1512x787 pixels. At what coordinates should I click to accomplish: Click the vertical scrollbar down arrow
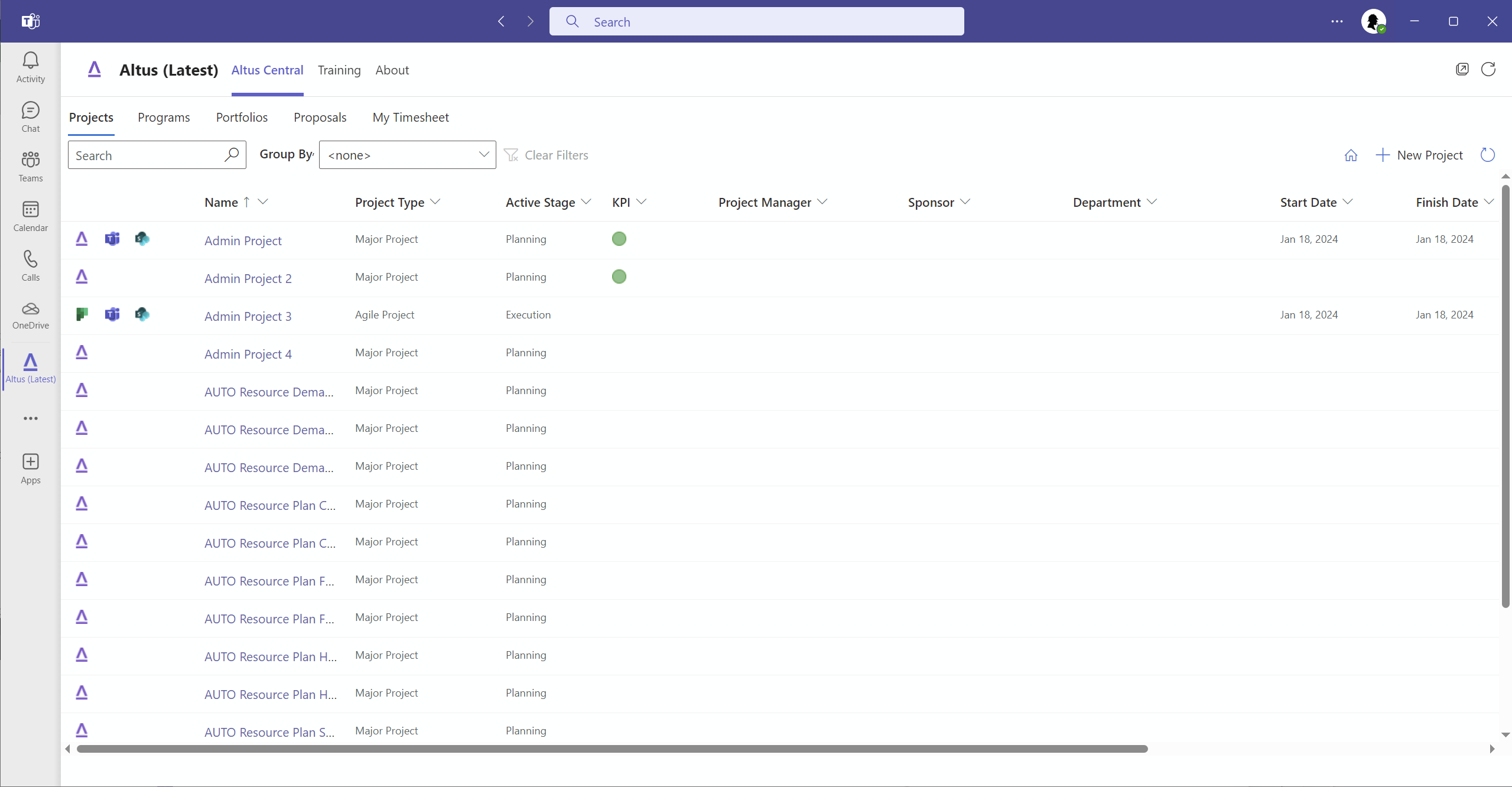tap(1506, 735)
